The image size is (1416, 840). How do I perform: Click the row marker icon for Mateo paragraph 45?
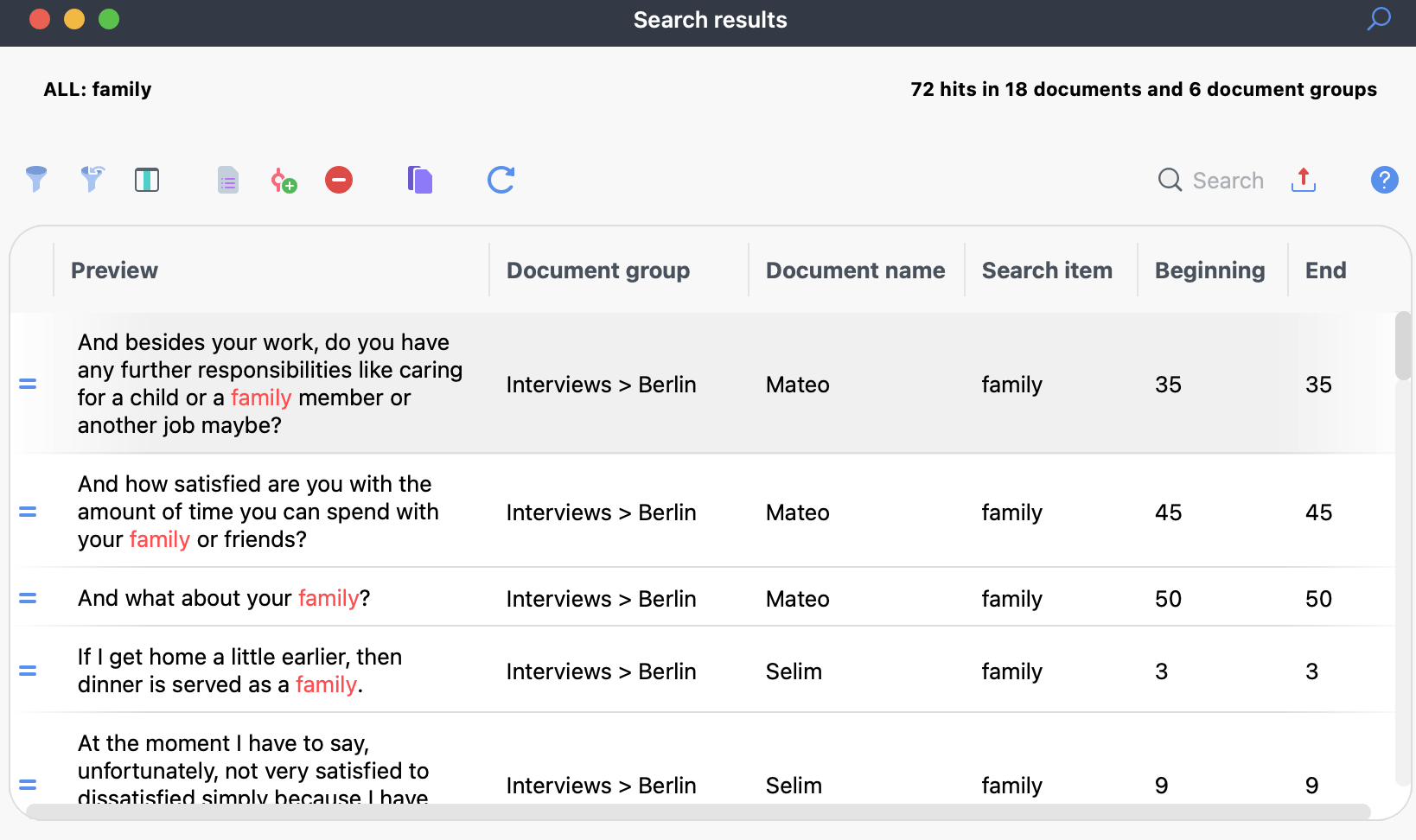pyautogui.click(x=28, y=512)
